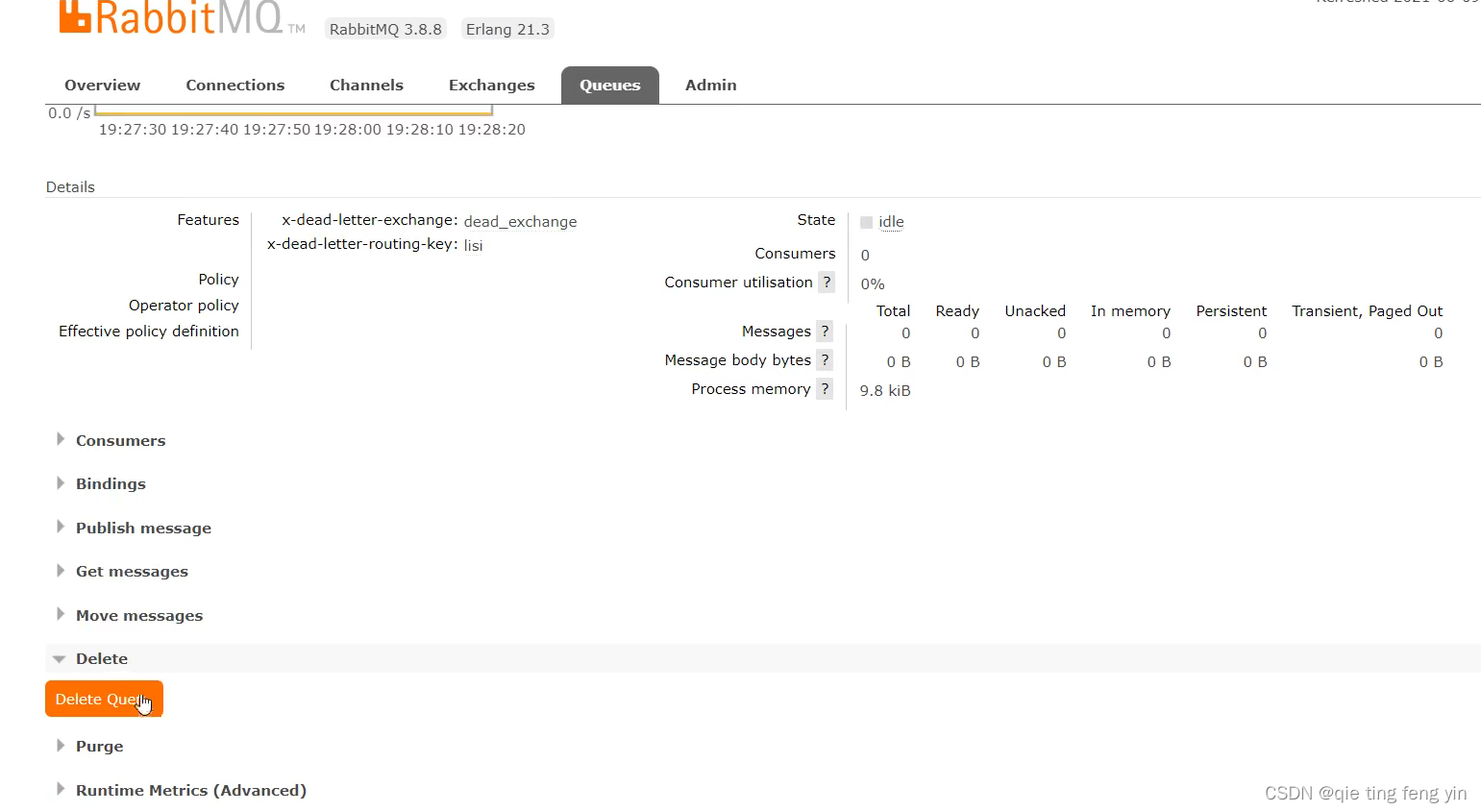Click the Effective policy definition label

tap(149, 331)
